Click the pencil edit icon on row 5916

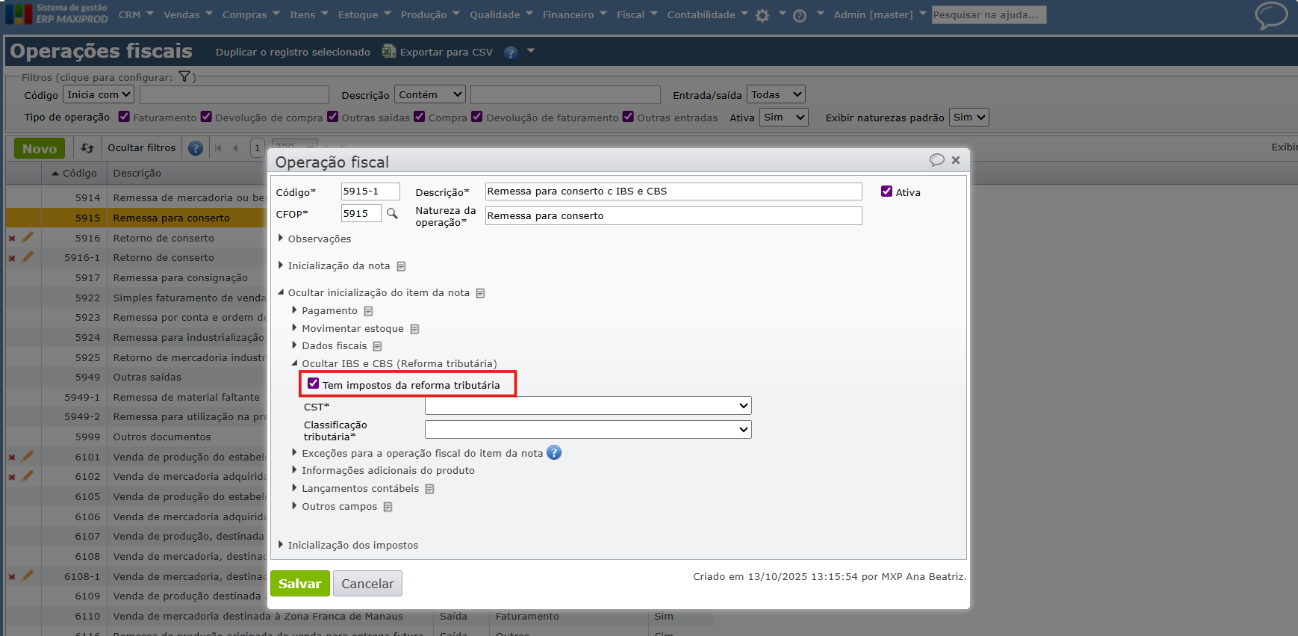coord(27,238)
